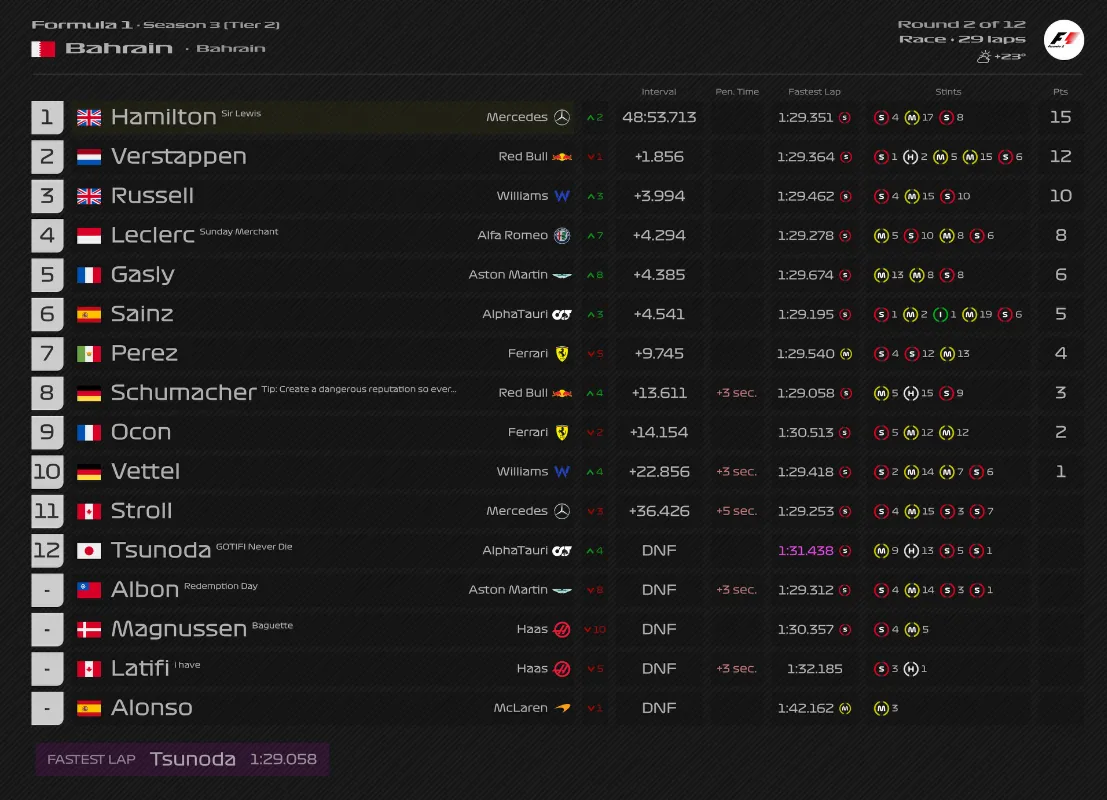Click the Mercedes logo in Hamilton's row
This screenshot has height=800, width=1107.
pyautogui.click(x=562, y=117)
